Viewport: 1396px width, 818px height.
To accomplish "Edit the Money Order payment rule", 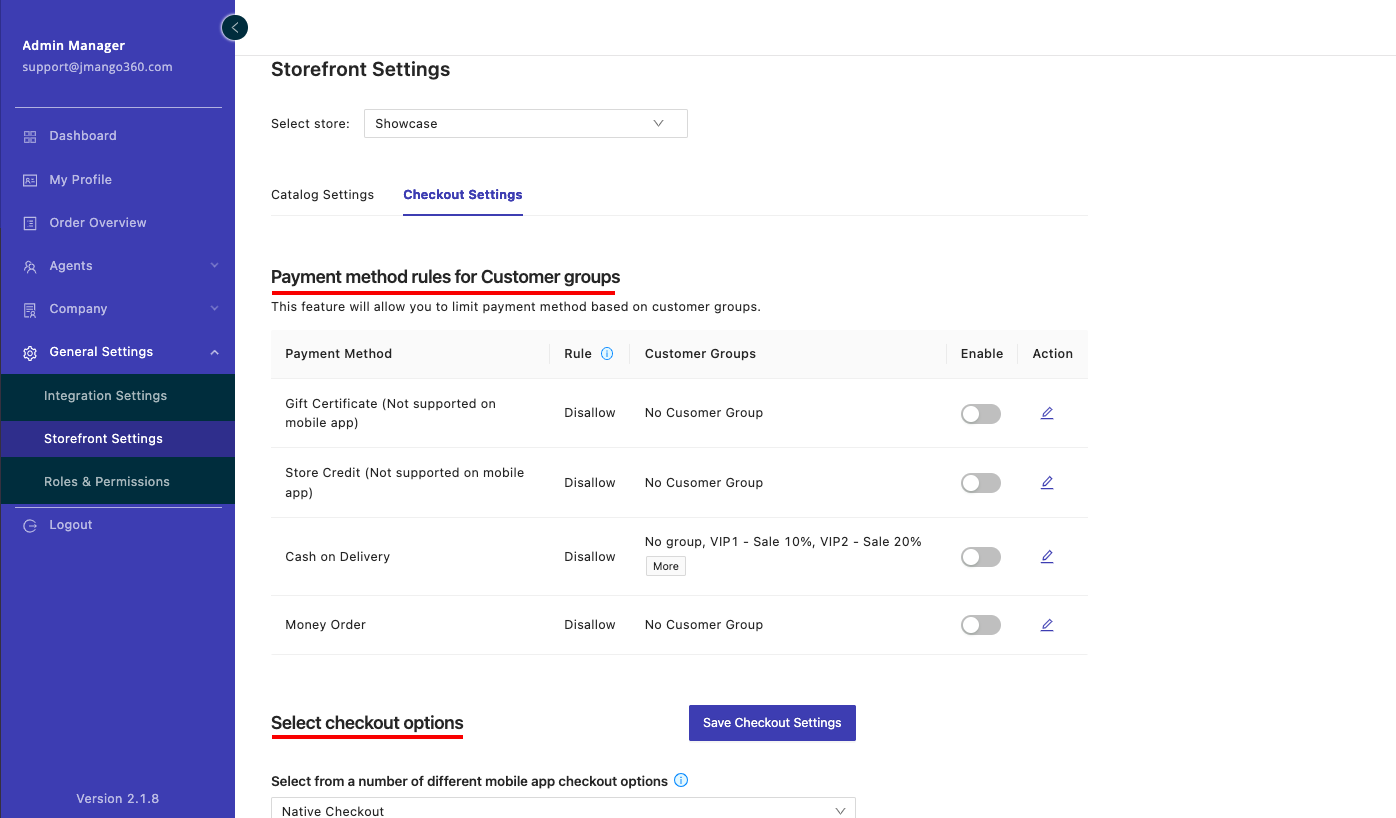I will tap(1047, 625).
